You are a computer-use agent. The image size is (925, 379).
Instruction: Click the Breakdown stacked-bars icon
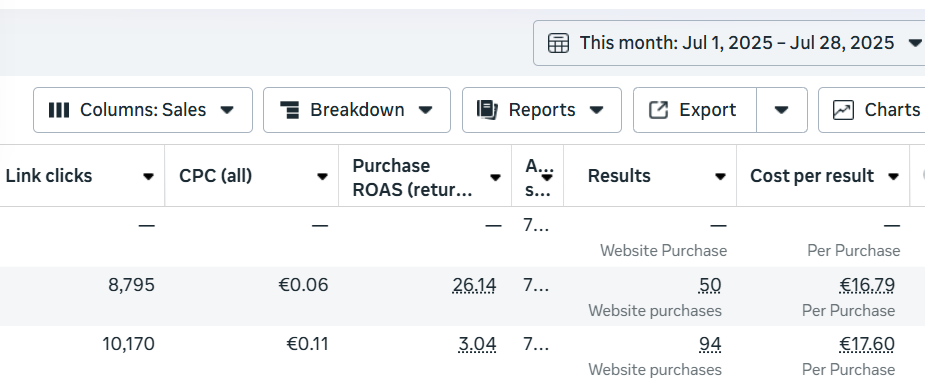pos(289,110)
